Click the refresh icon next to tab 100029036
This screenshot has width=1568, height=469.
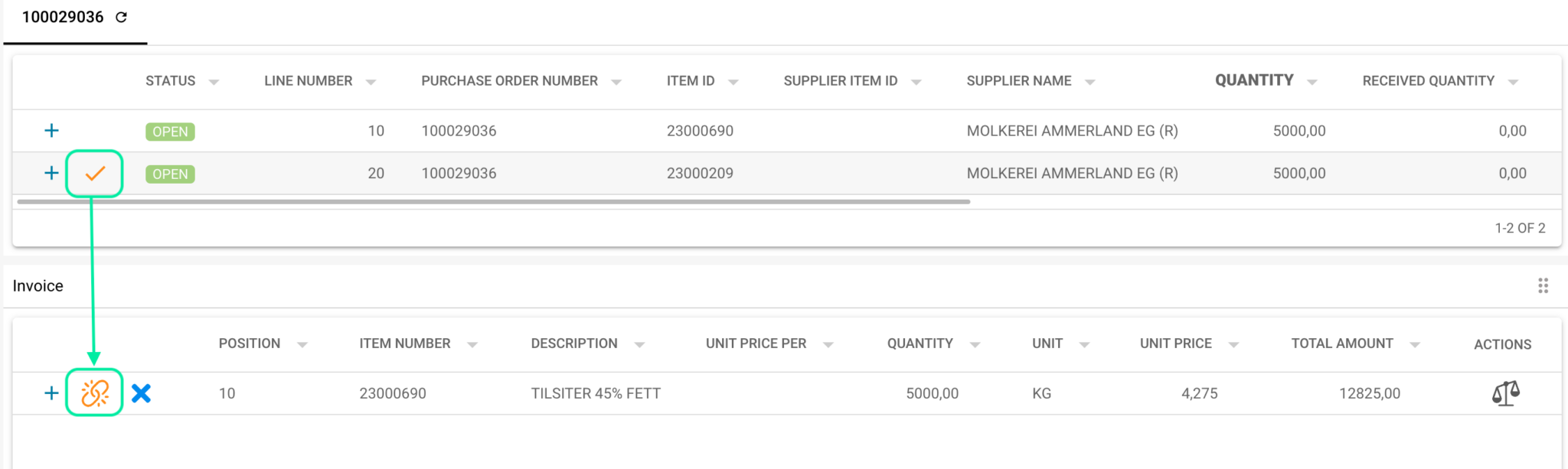[121, 16]
